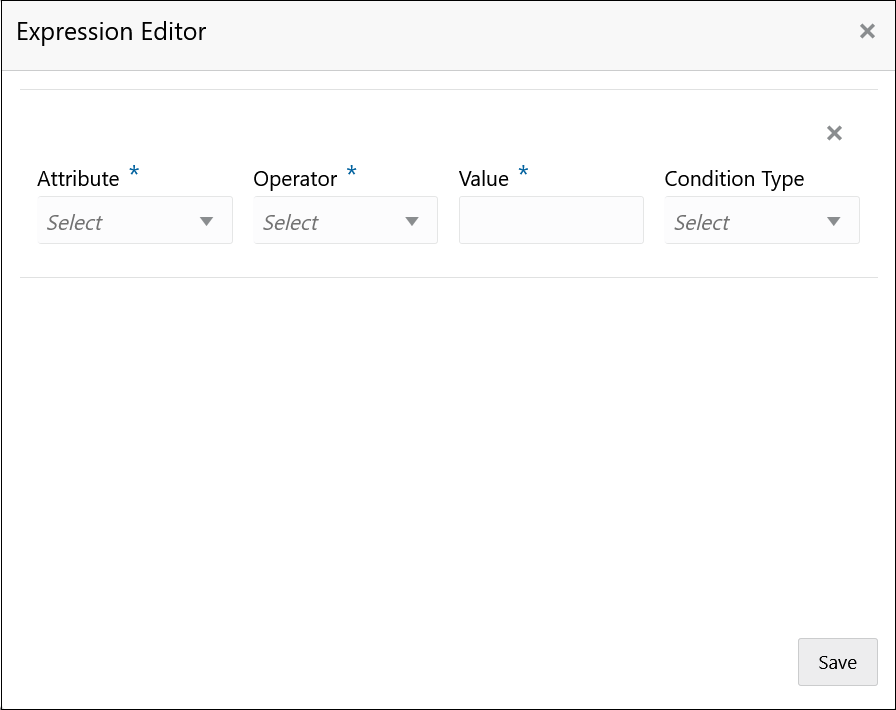Screen dimensions: 896x710
Task: Open the Attribute select box
Action: point(135,220)
